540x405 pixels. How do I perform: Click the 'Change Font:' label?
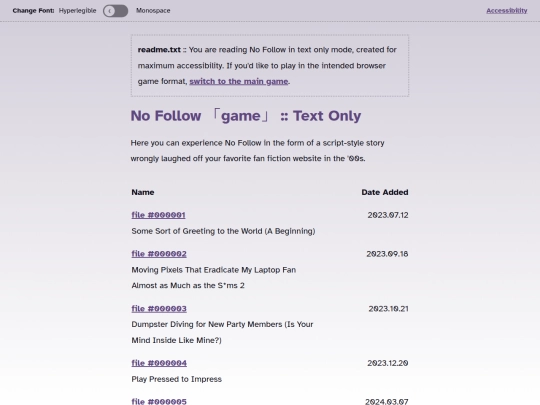[33, 11]
